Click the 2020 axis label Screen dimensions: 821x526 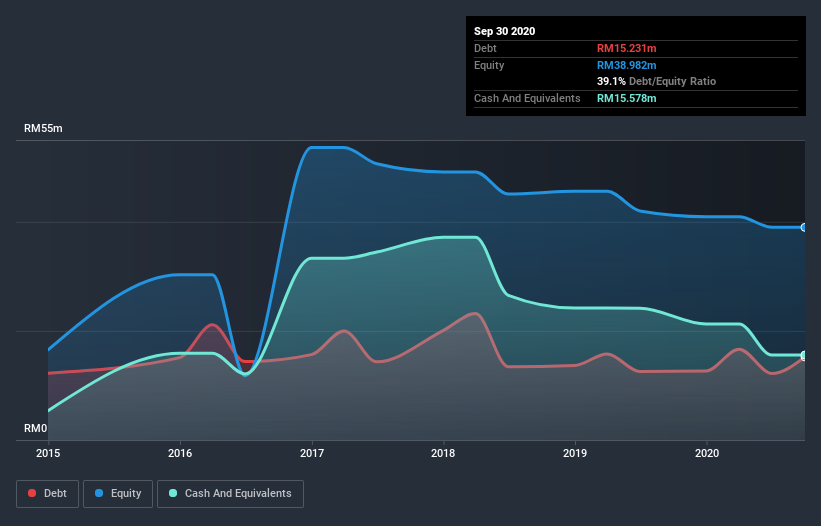(x=707, y=453)
